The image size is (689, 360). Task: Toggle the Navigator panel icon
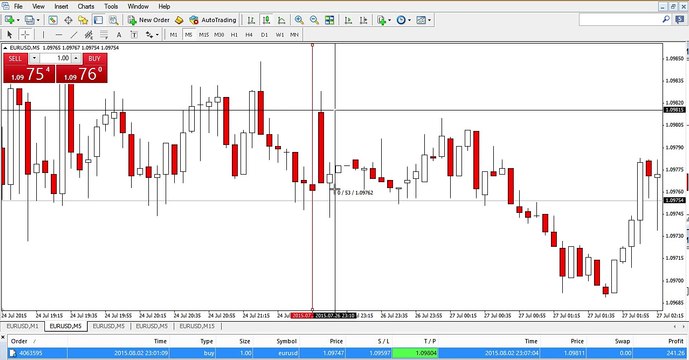pyautogui.click(x=83, y=20)
